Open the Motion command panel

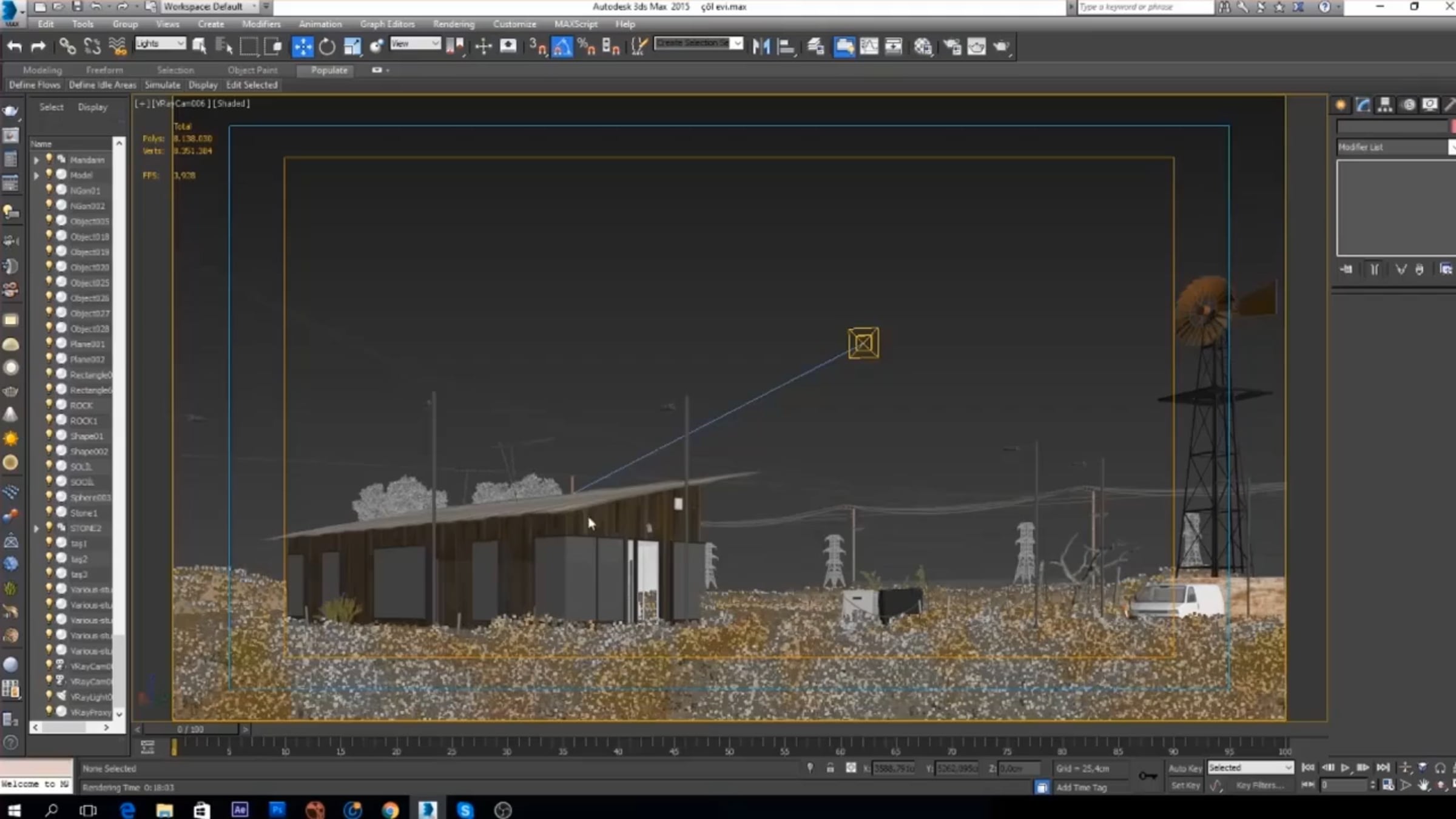(x=1409, y=105)
